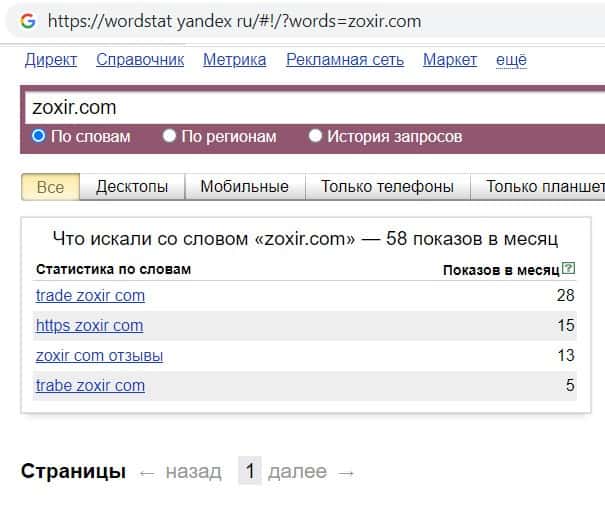Open the Справочник link
Screen dimensions: 605x518
[140, 60]
